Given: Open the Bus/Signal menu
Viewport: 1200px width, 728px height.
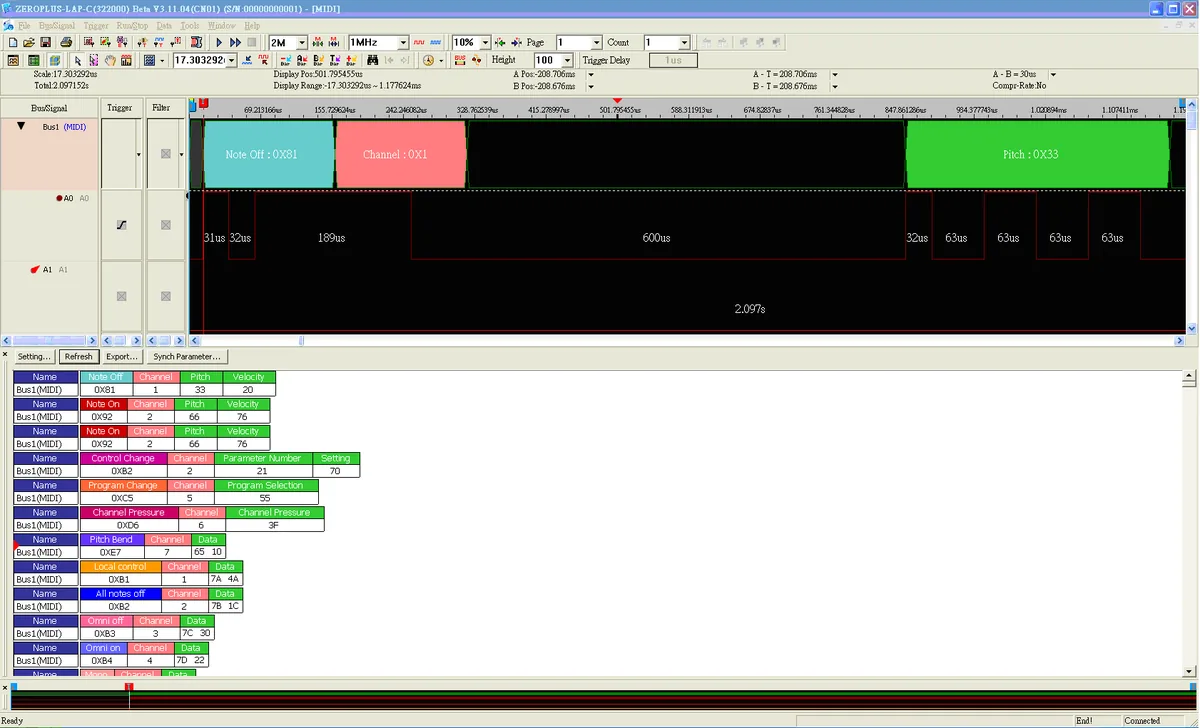Looking at the screenshot, I should [x=59, y=25].
